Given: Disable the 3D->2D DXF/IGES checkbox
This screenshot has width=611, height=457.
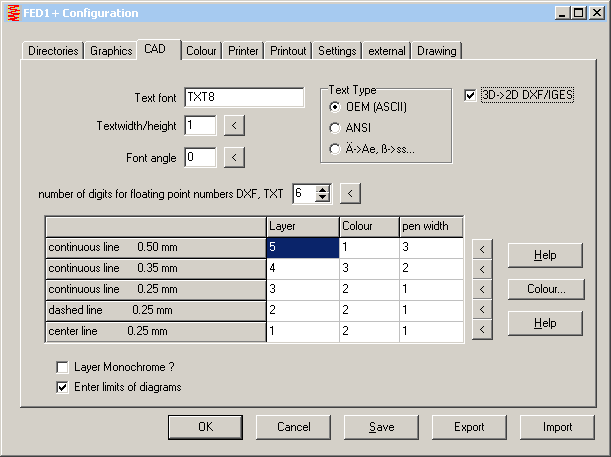Looking at the screenshot, I should point(471,96).
